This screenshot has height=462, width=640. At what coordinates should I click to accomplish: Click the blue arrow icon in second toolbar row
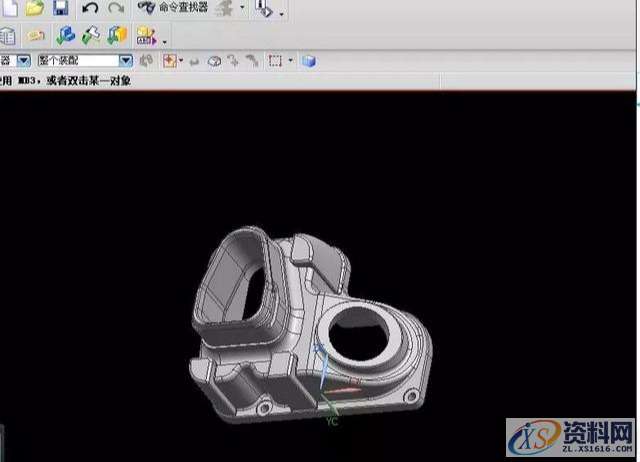tap(65, 36)
